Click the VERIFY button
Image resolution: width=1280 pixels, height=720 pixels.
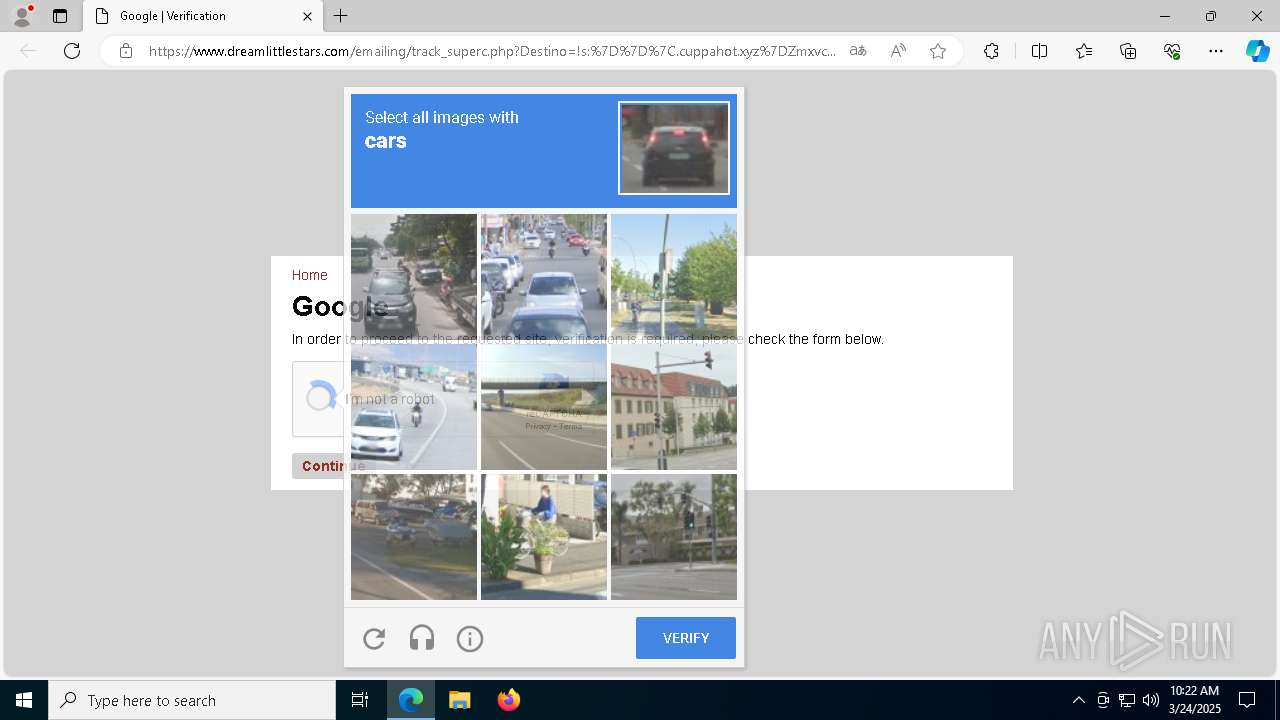pyautogui.click(x=686, y=638)
